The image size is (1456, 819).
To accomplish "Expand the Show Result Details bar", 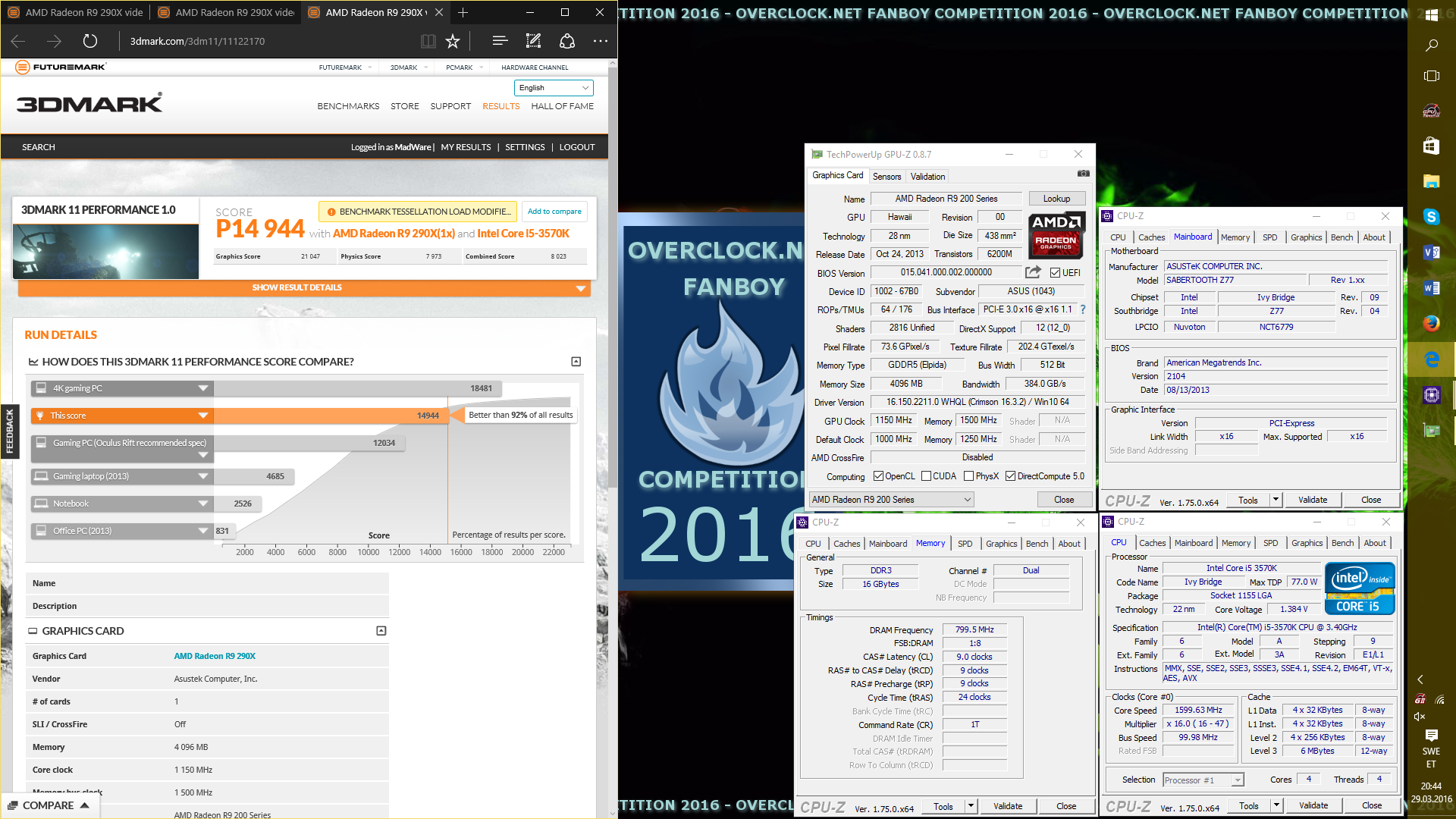I will [x=304, y=288].
